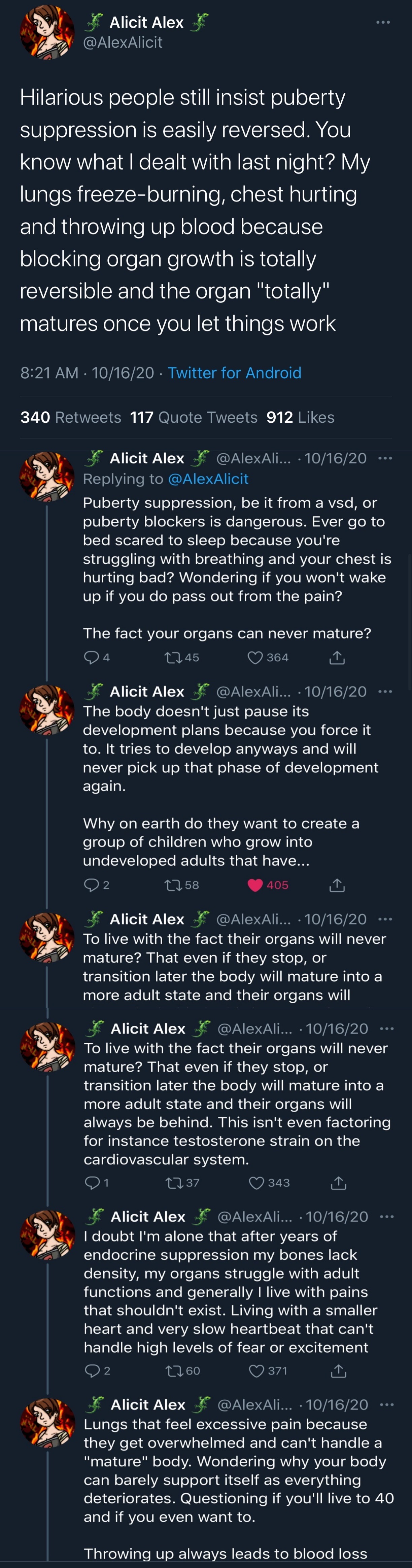Expand options for the 'Lungs that feel' tweet
The height and width of the screenshot is (1568, 412).
click(386, 1405)
